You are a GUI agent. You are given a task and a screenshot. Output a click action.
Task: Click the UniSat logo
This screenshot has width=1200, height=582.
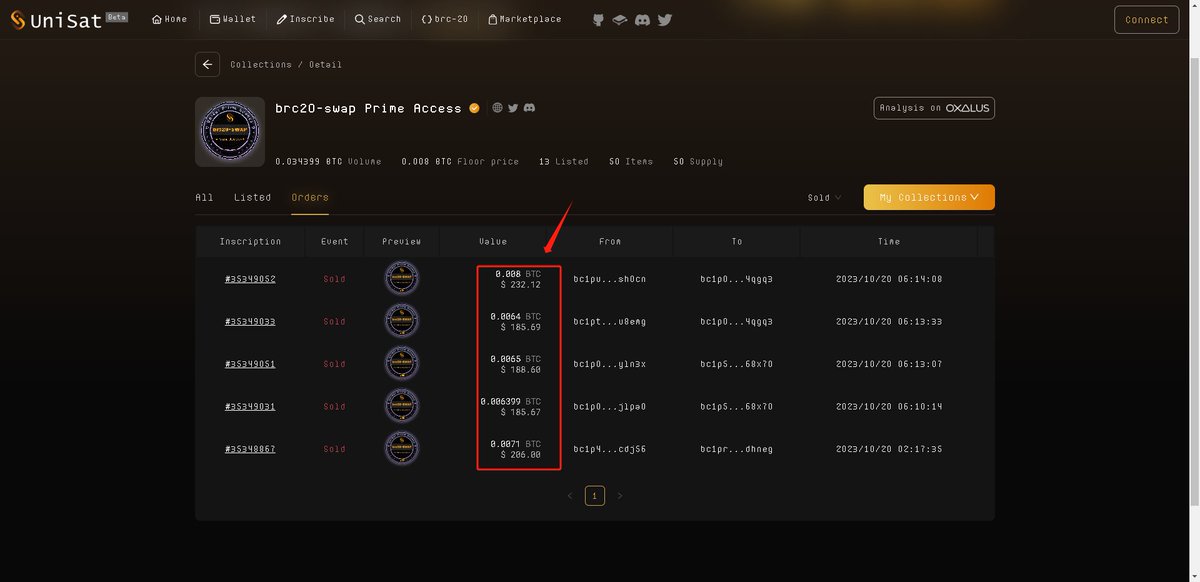(x=56, y=20)
